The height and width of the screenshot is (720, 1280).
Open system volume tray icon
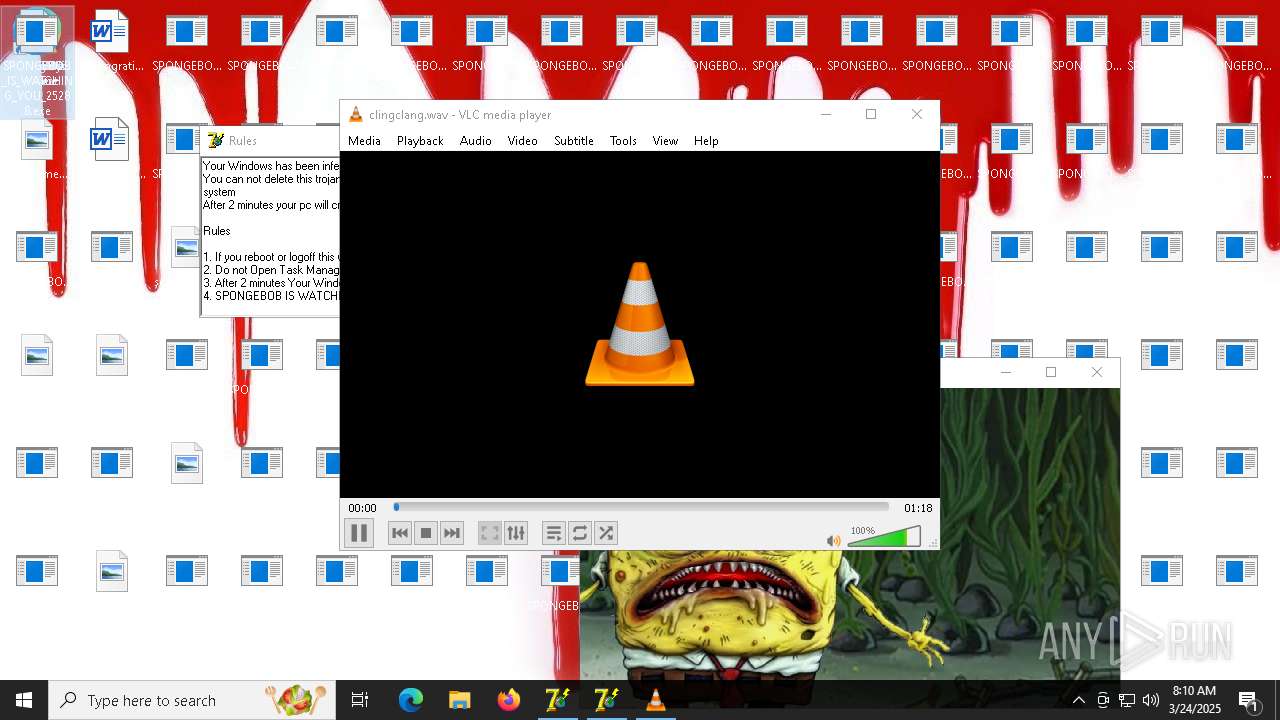[1151, 700]
